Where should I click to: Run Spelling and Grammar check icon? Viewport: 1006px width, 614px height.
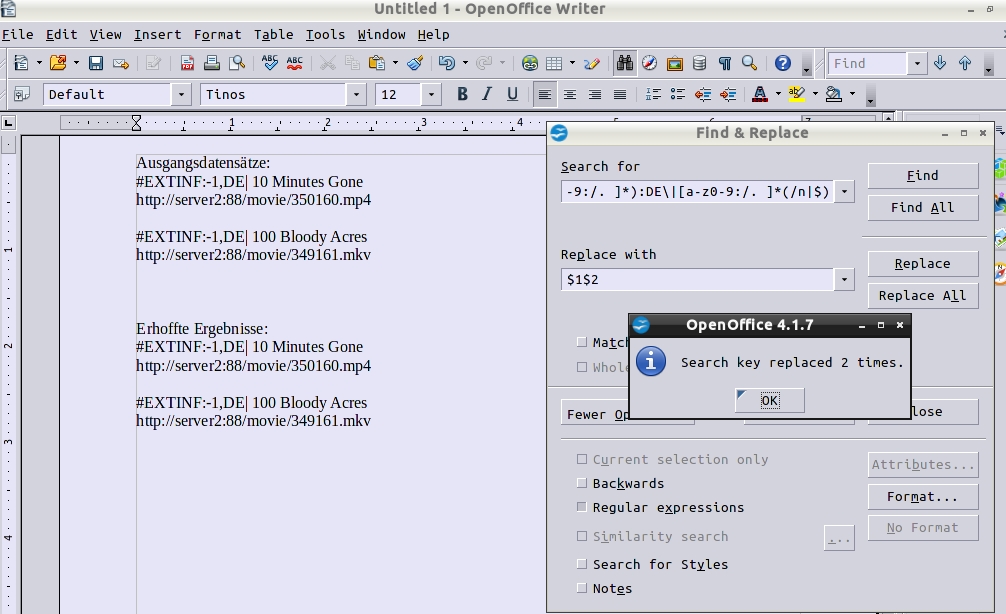pyautogui.click(x=269, y=63)
